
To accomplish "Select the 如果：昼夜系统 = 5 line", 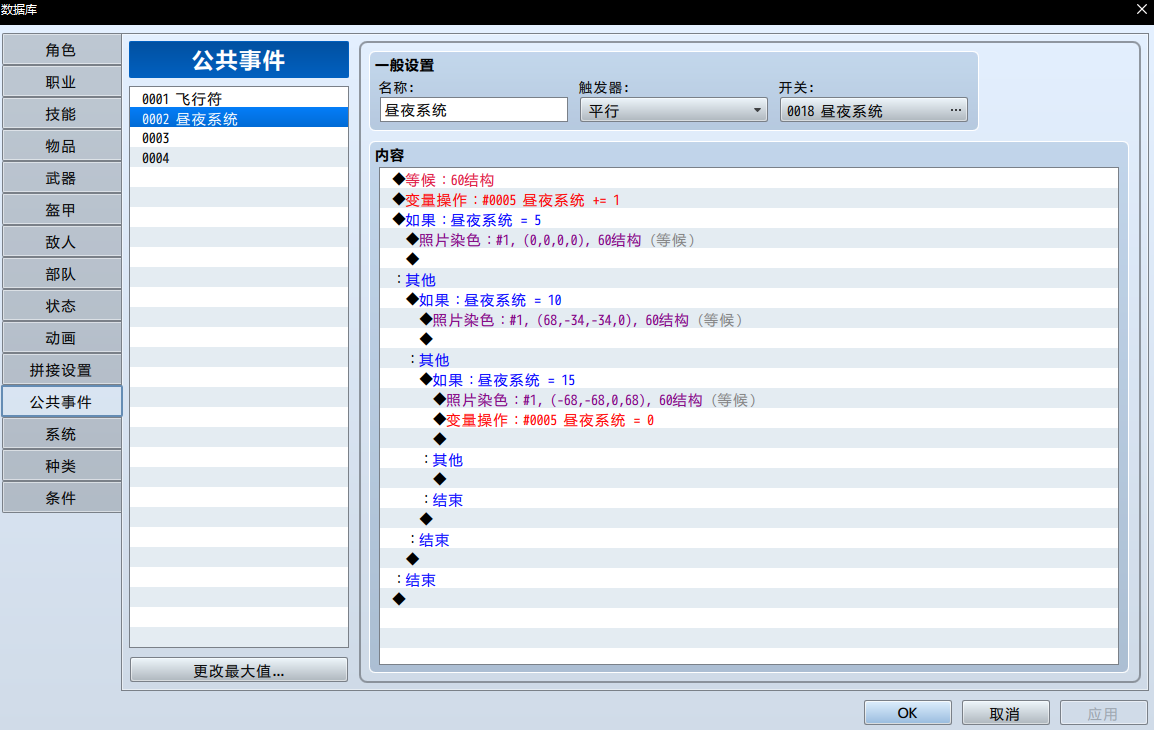I will click(748, 220).
